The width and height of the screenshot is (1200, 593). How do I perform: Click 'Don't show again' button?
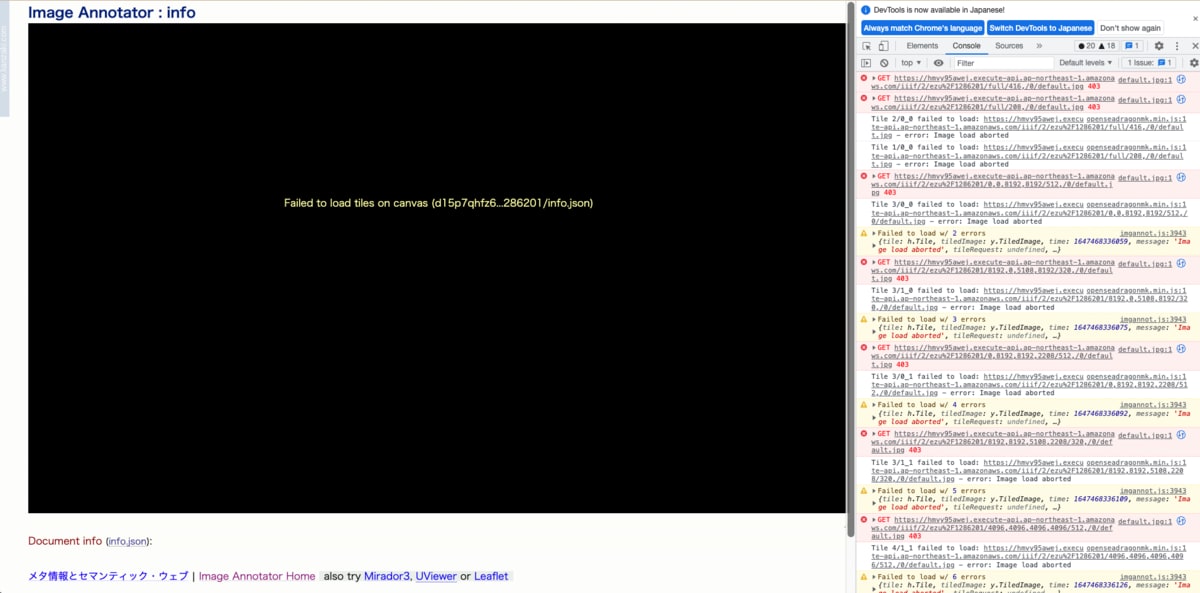(1131, 28)
